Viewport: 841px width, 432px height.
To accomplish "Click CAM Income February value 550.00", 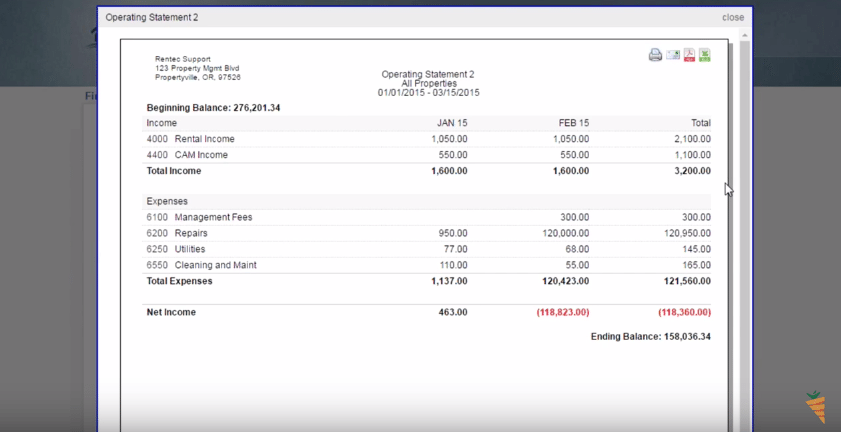I will (575, 155).
